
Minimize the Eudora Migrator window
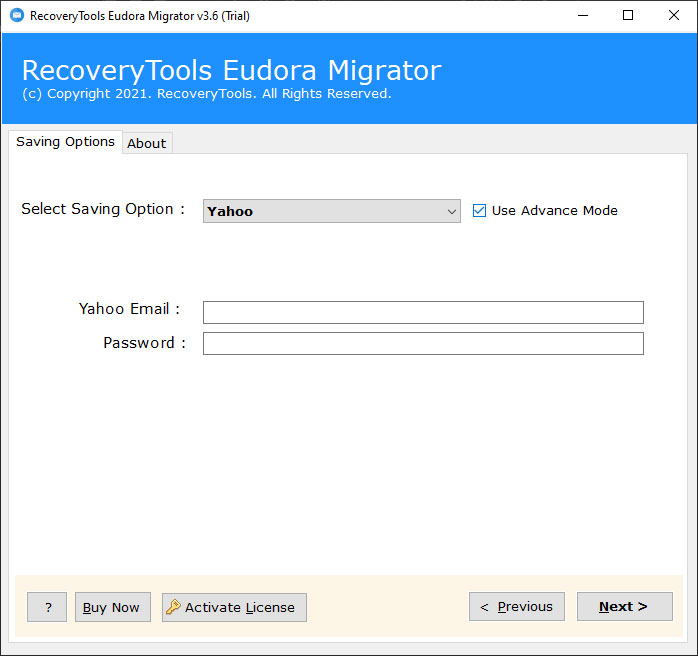(583, 16)
